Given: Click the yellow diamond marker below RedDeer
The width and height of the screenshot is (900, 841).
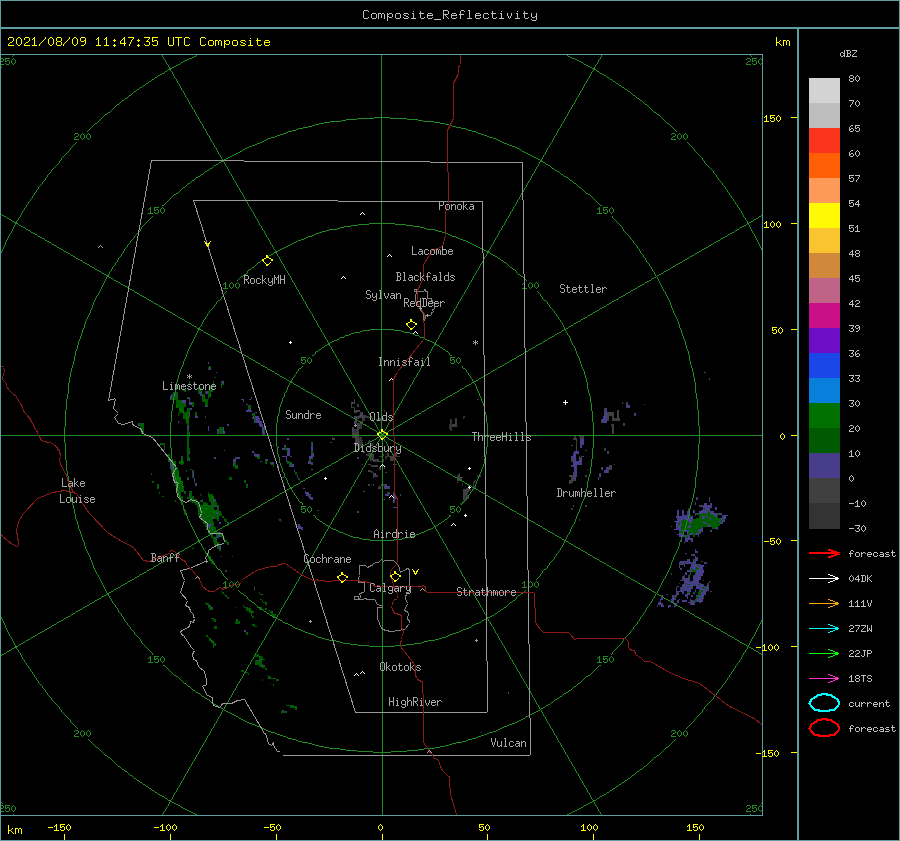Looking at the screenshot, I should 411,325.
